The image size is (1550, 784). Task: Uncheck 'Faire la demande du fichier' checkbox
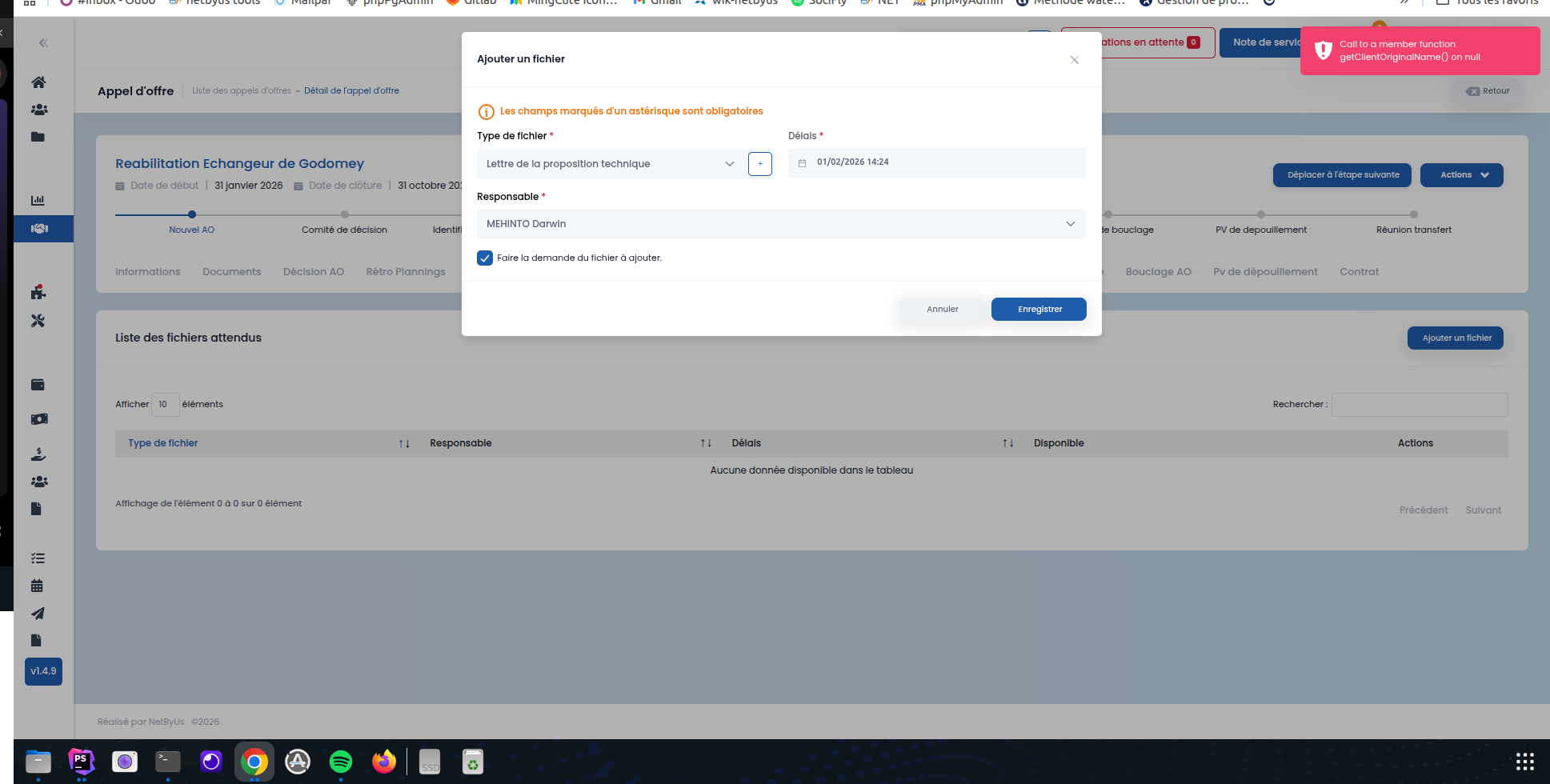(485, 258)
